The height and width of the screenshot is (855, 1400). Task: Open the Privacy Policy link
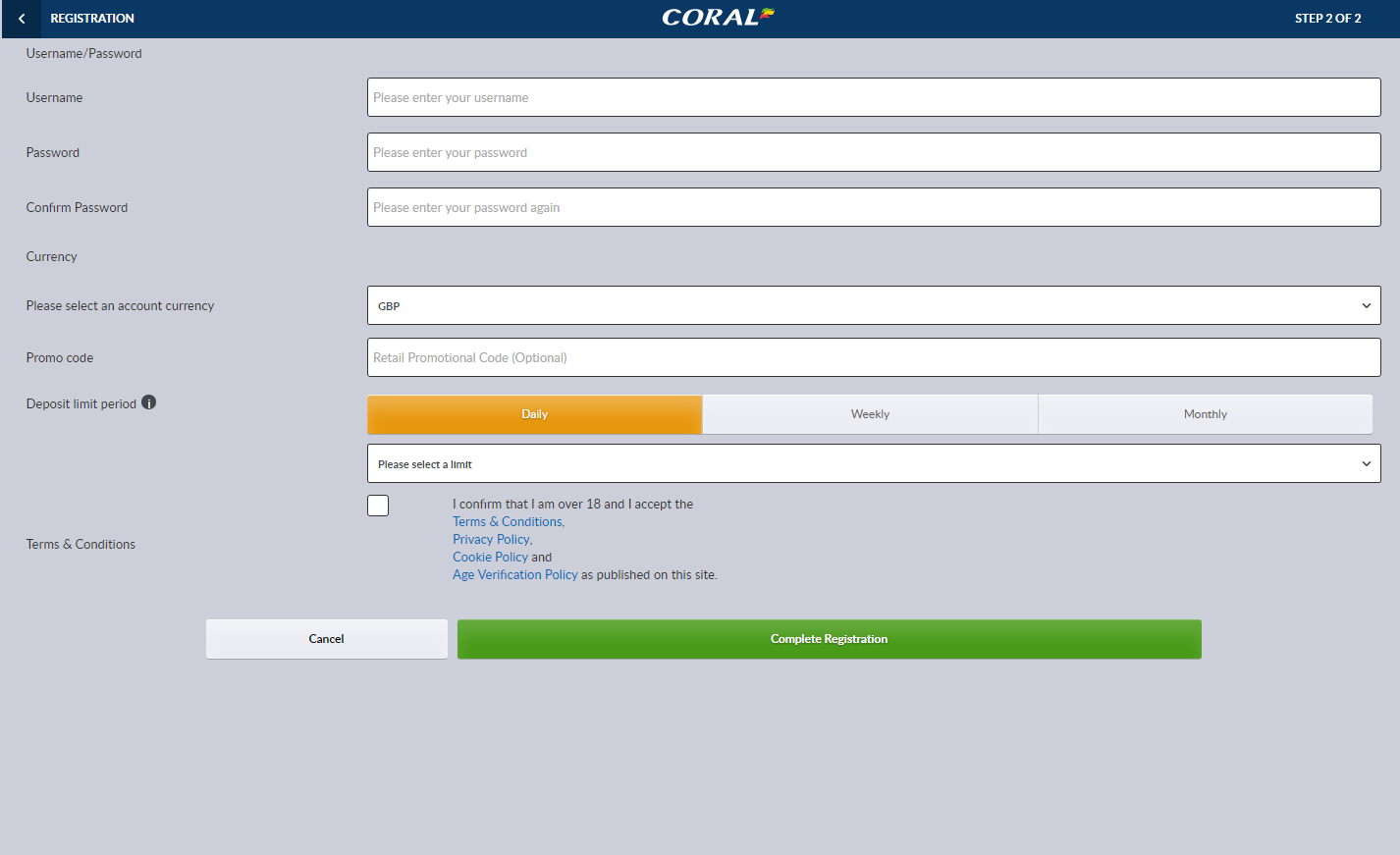tap(491, 540)
